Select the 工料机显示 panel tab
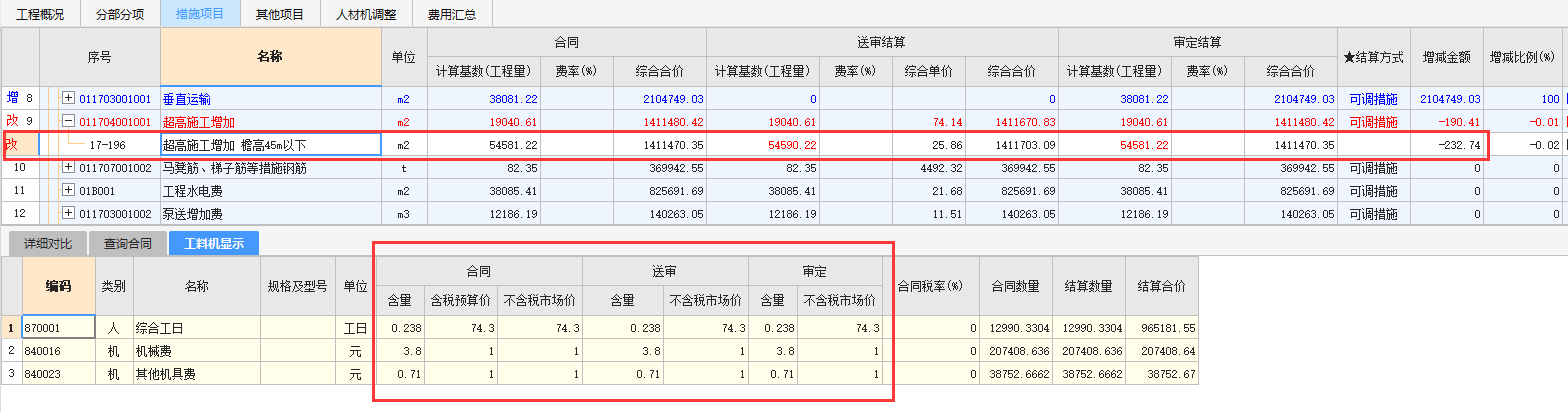 pos(213,243)
